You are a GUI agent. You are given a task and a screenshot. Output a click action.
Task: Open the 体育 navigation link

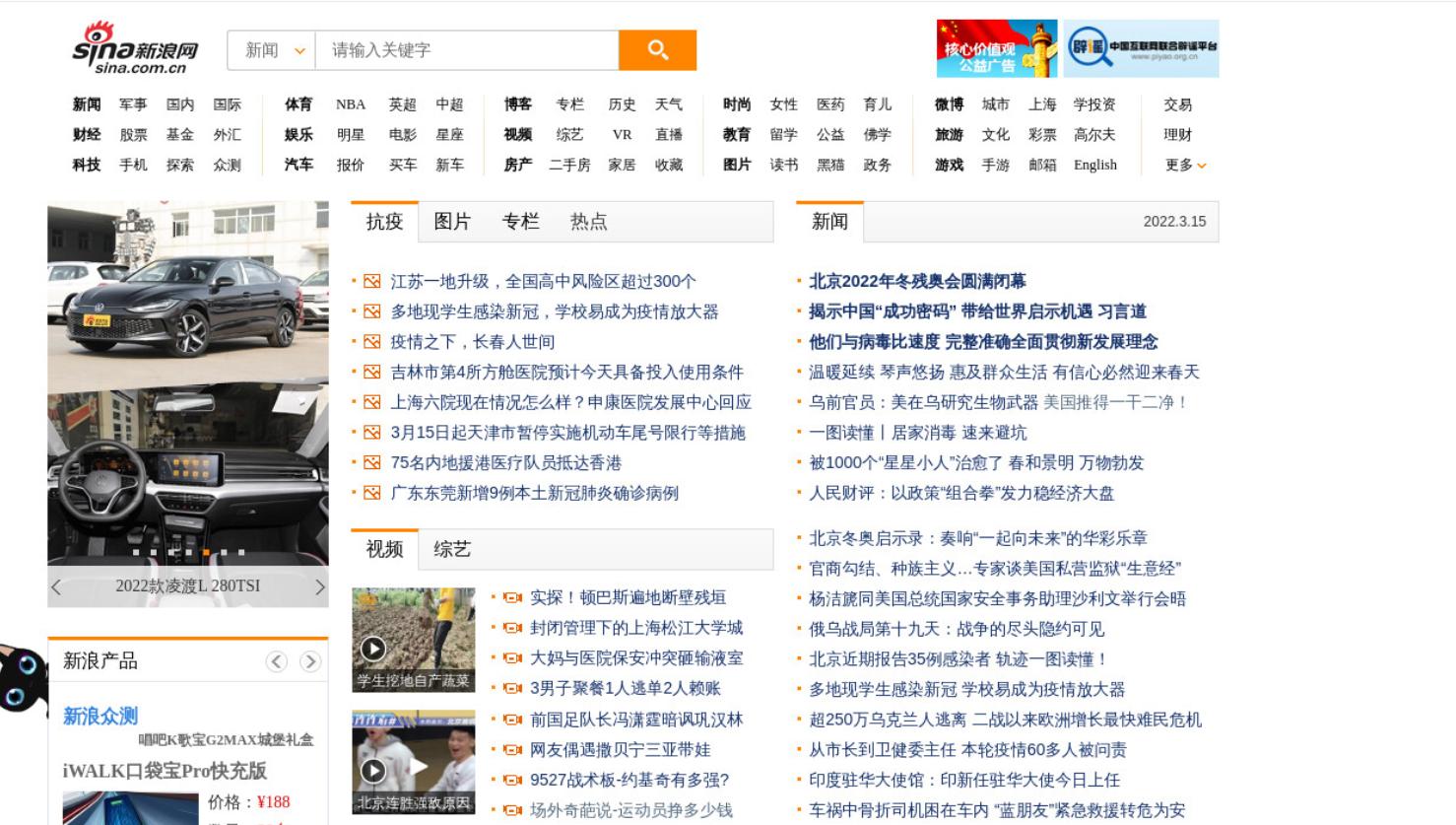(298, 104)
